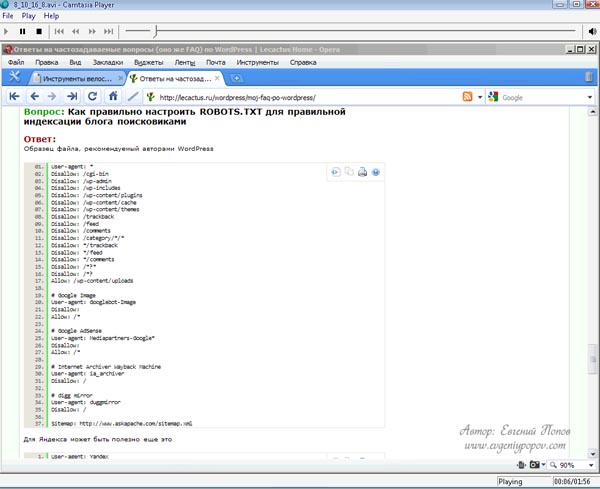Go to the Opera home page icon

coord(113,97)
